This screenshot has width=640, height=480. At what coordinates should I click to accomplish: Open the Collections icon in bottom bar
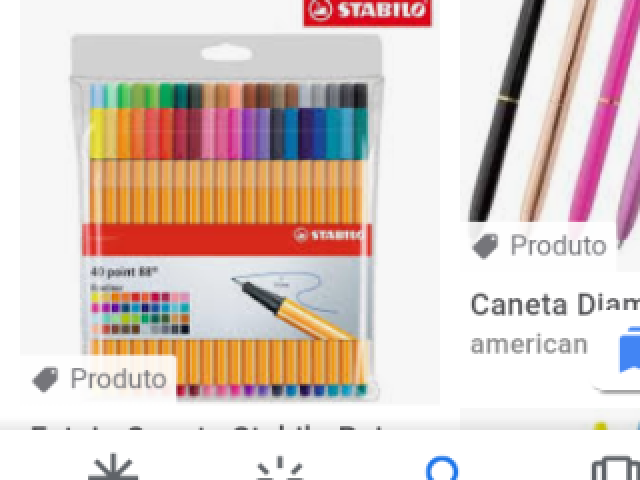(616, 469)
